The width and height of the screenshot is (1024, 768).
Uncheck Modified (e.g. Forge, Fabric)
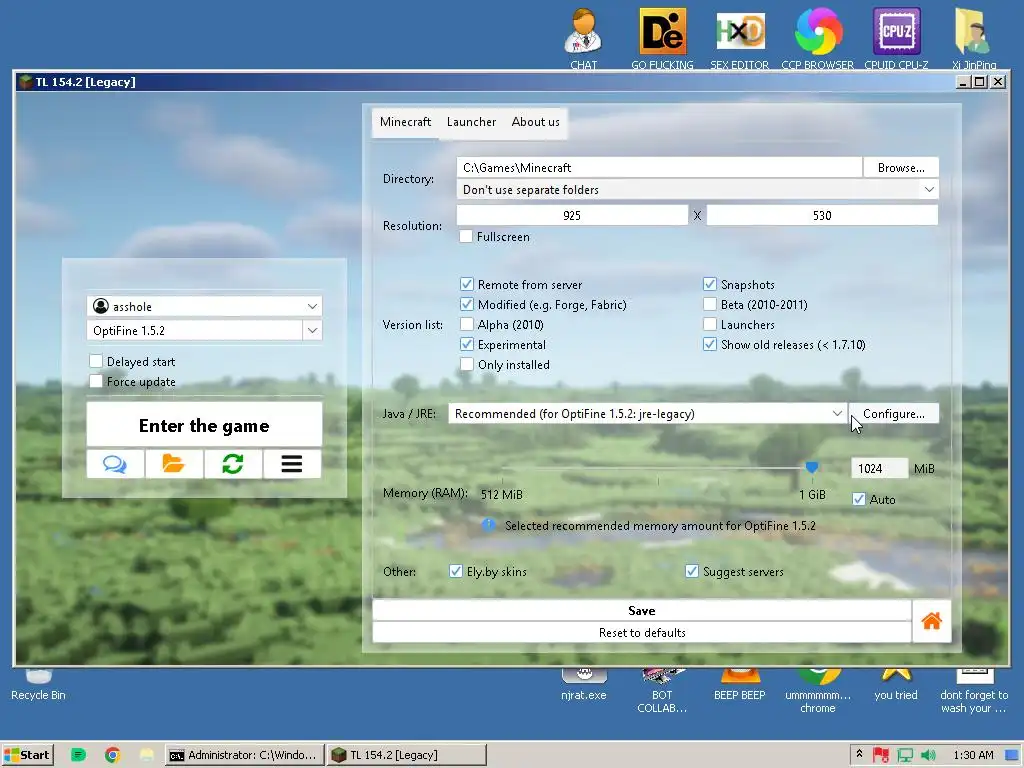(x=466, y=304)
